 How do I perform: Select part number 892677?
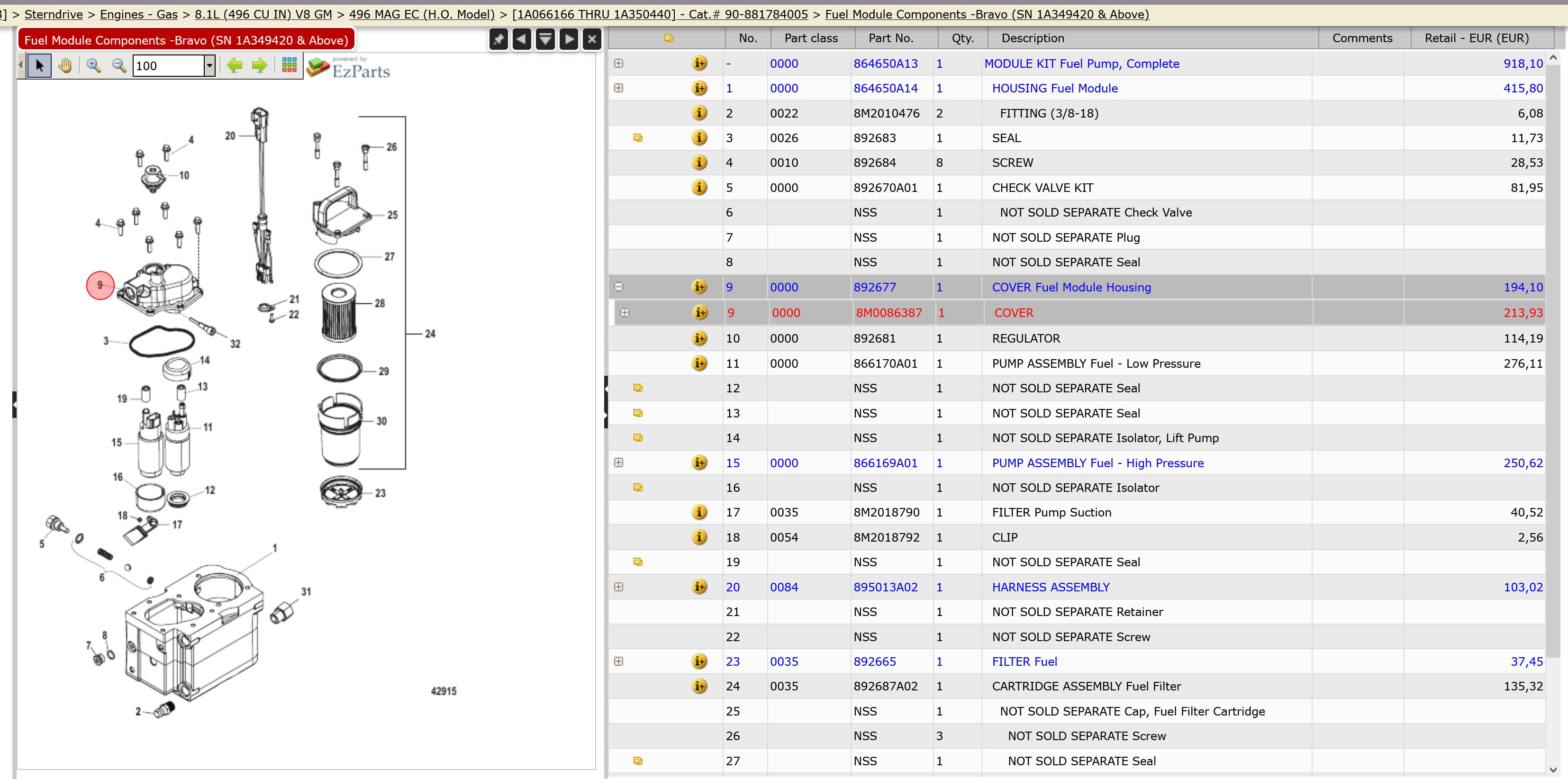[x=875, y=287]
